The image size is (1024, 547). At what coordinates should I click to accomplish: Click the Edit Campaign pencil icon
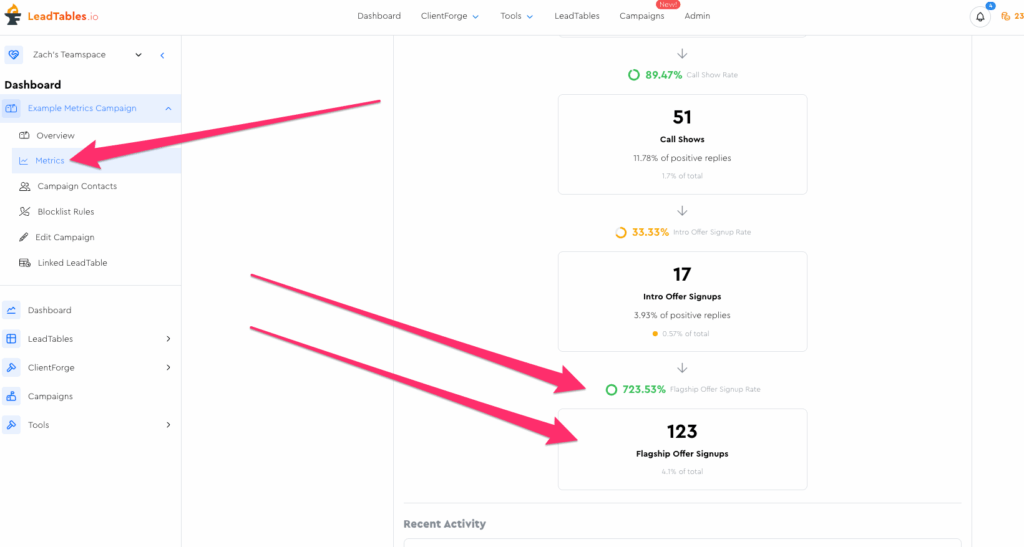tap(25, 237)
